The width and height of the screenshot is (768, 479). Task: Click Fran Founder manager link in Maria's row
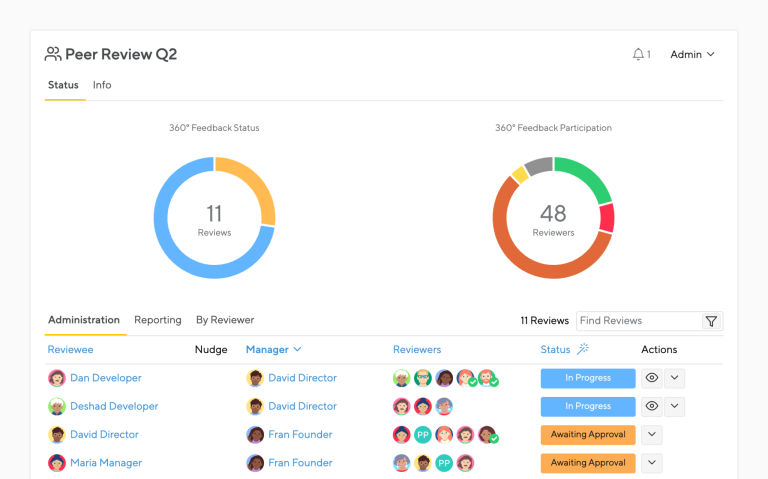[300, 463]
